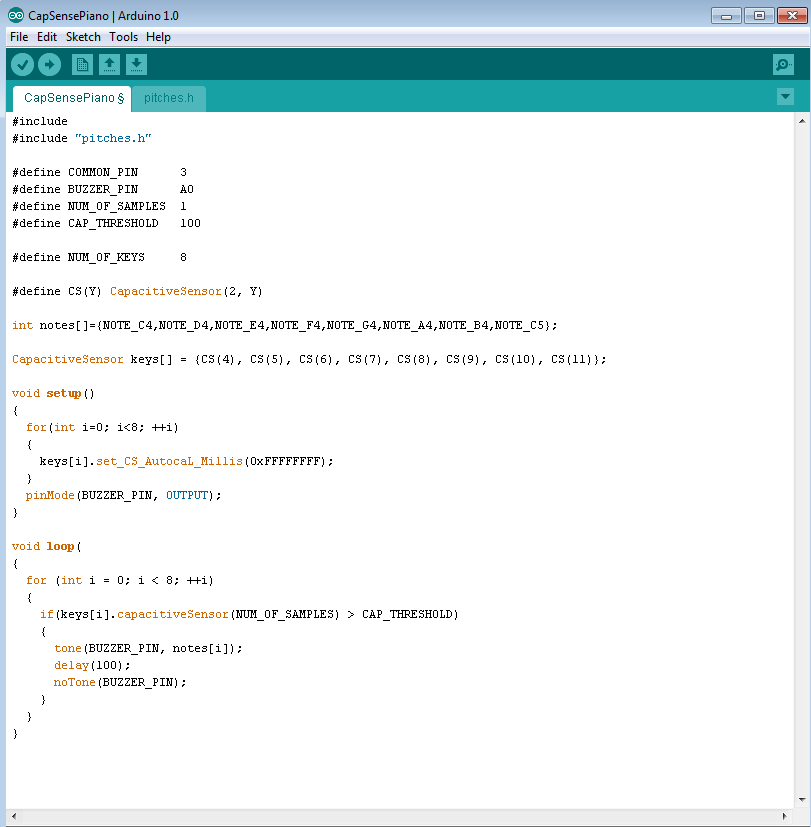Open the Sketch menu

(x=83, y=37)
